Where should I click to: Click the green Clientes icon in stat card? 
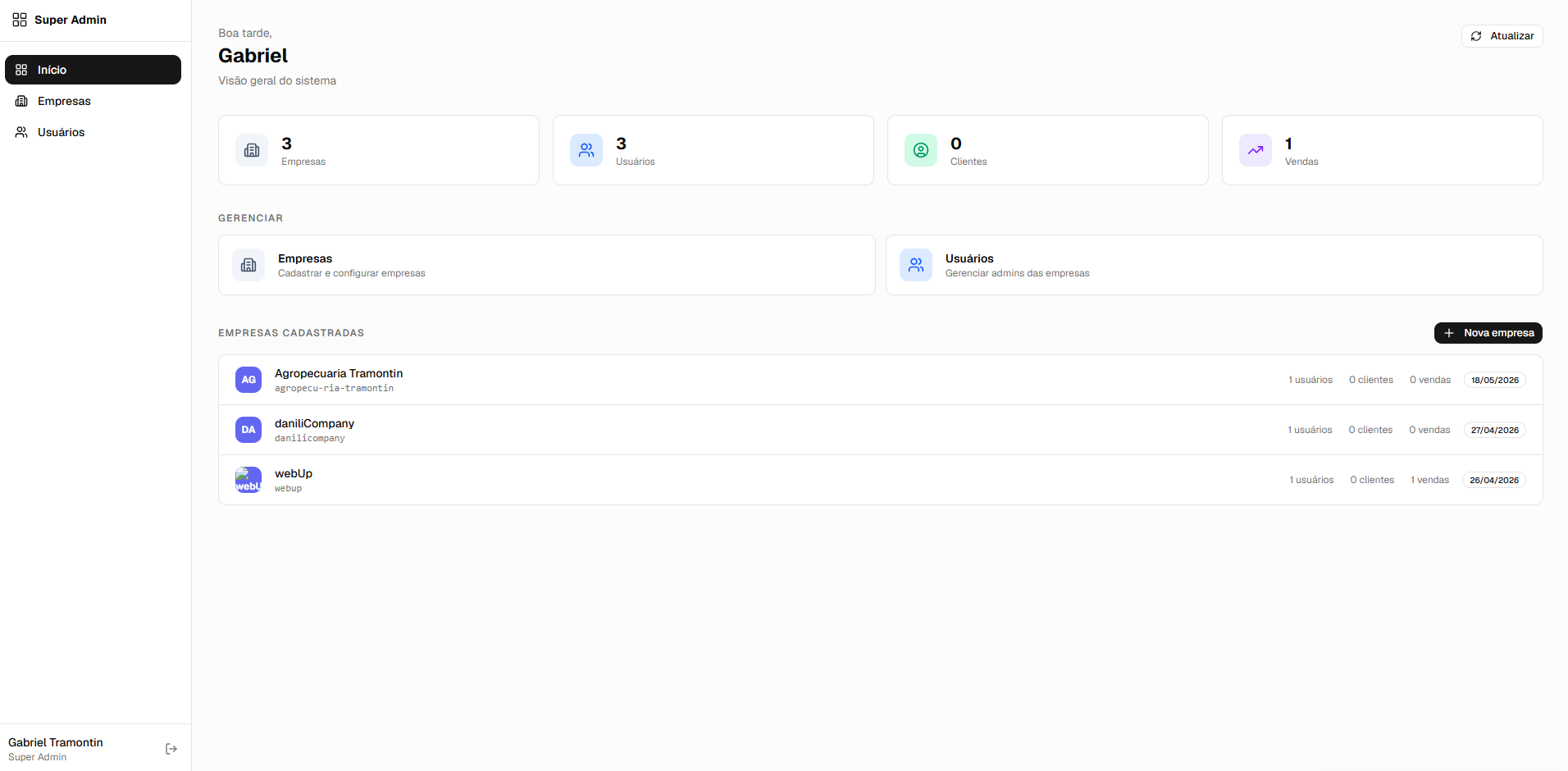pos(921,150)
